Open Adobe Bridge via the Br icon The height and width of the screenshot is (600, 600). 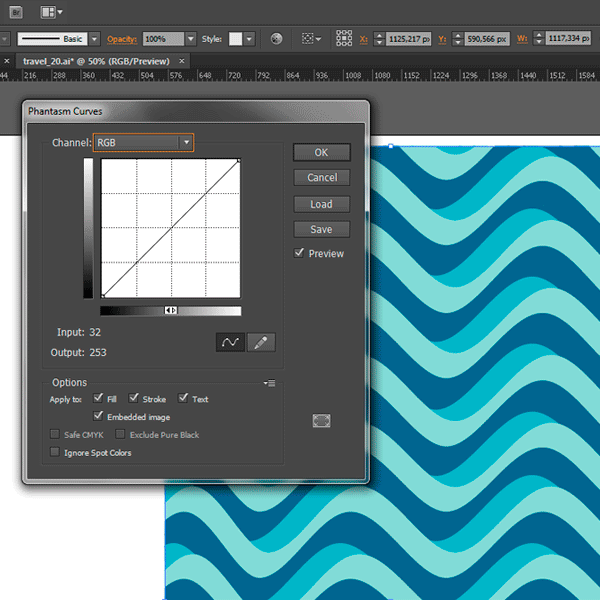[x=16, y=12]
